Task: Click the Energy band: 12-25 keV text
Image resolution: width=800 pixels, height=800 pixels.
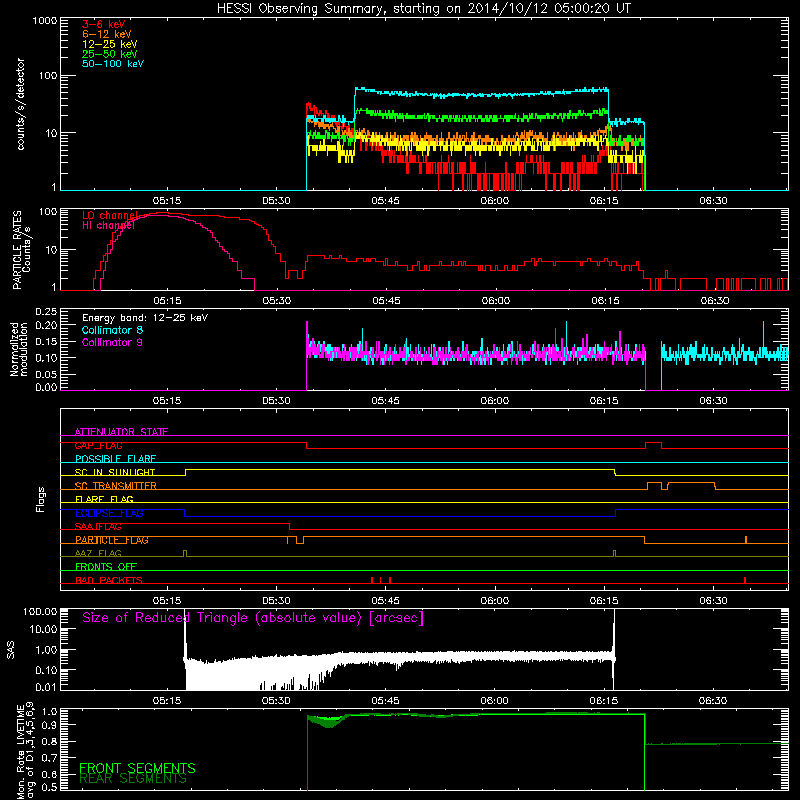Action: pyautogui.click(x=145, y=318)
